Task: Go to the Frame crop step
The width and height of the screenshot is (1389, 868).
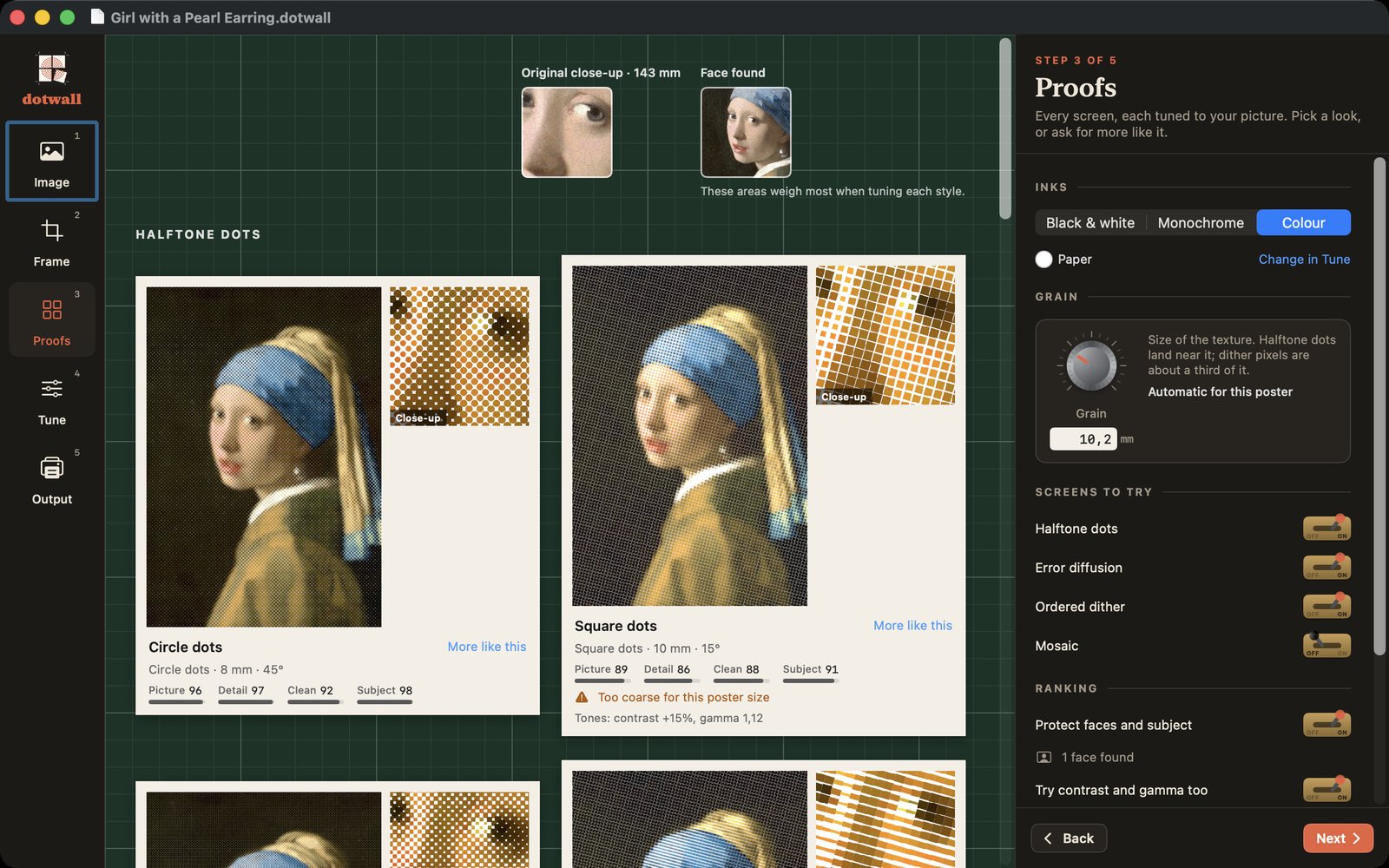Action: click(52, 240)
